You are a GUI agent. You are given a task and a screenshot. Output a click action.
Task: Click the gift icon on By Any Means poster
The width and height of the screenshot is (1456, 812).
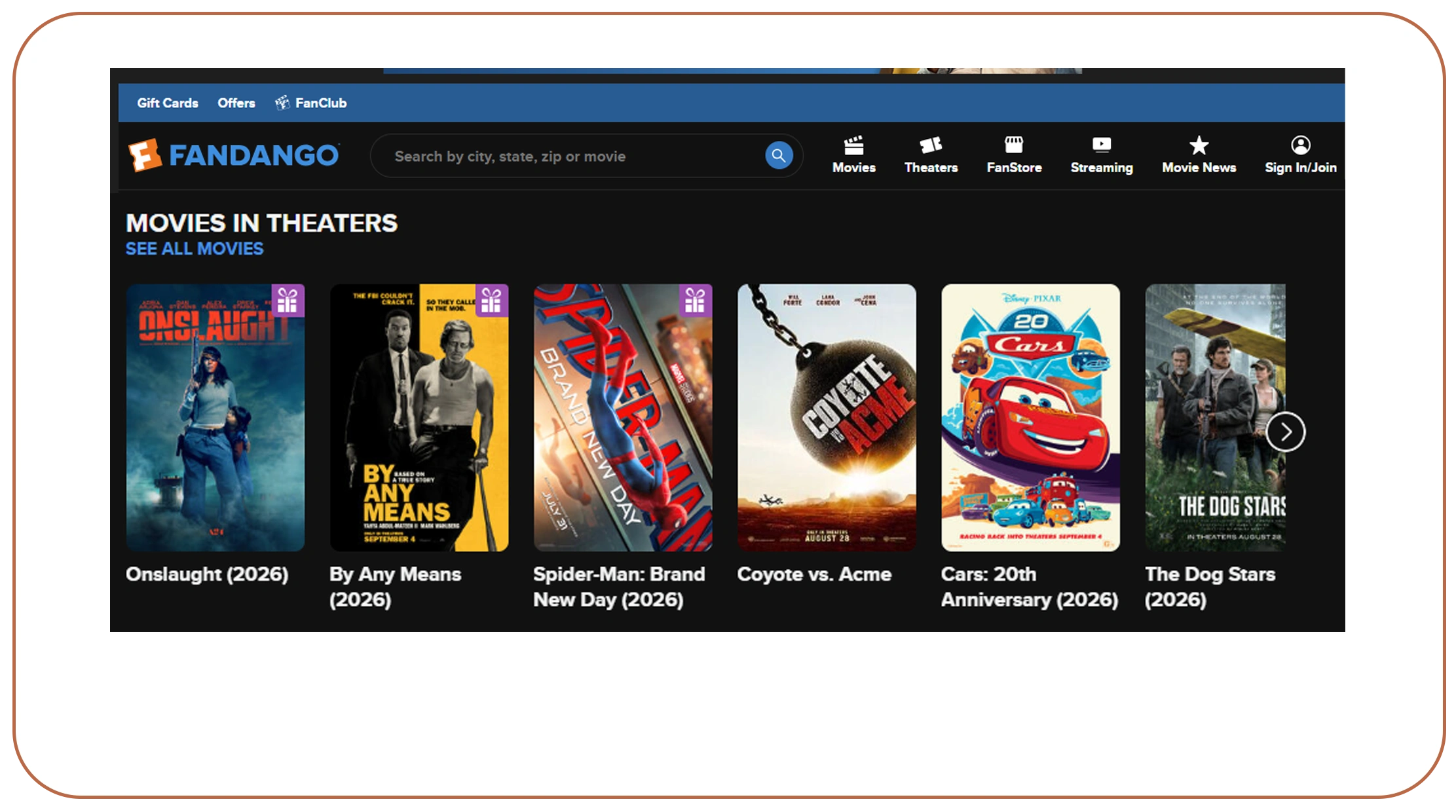(491, 301)
